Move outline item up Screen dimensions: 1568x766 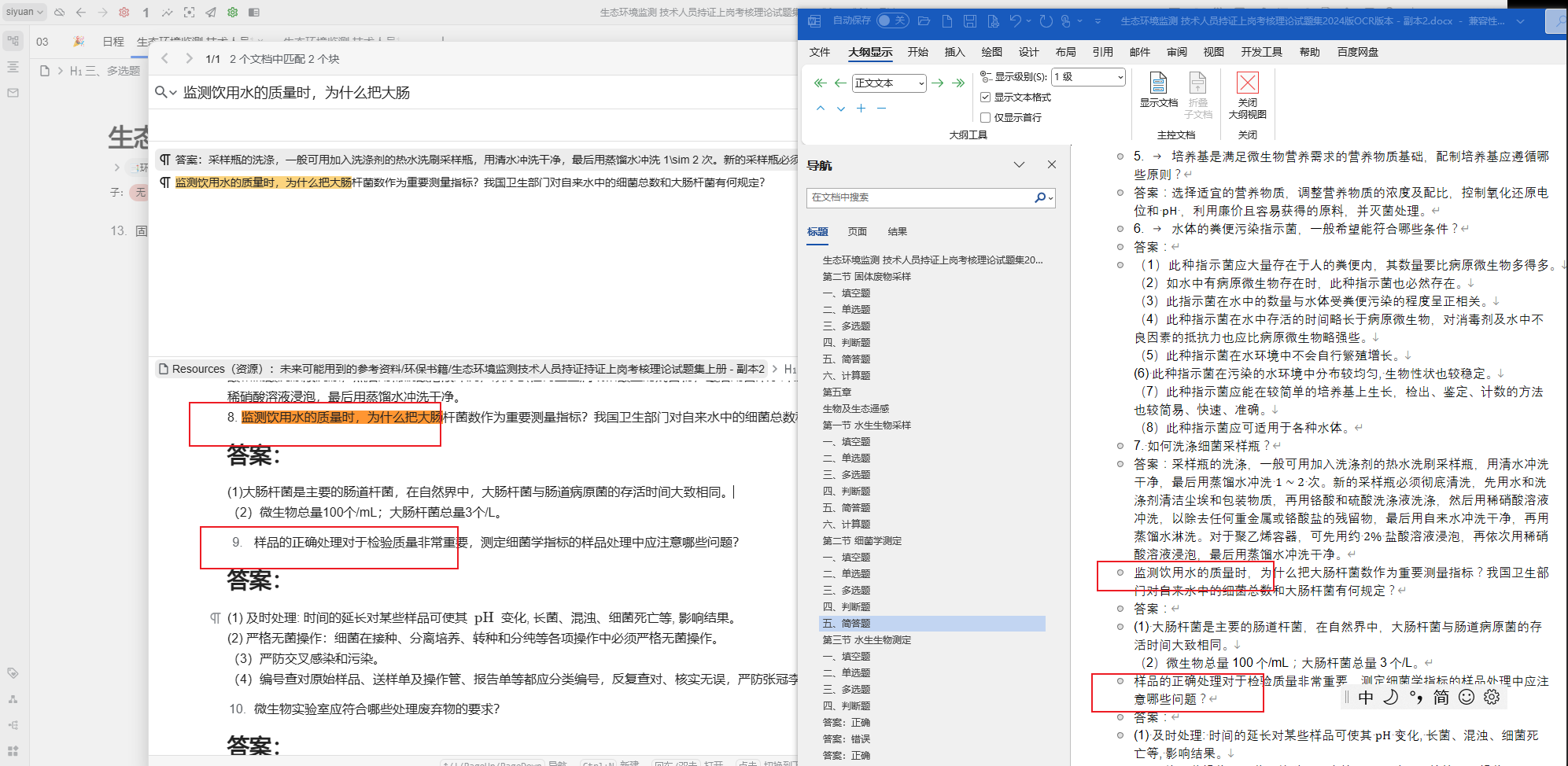point(821,108)
